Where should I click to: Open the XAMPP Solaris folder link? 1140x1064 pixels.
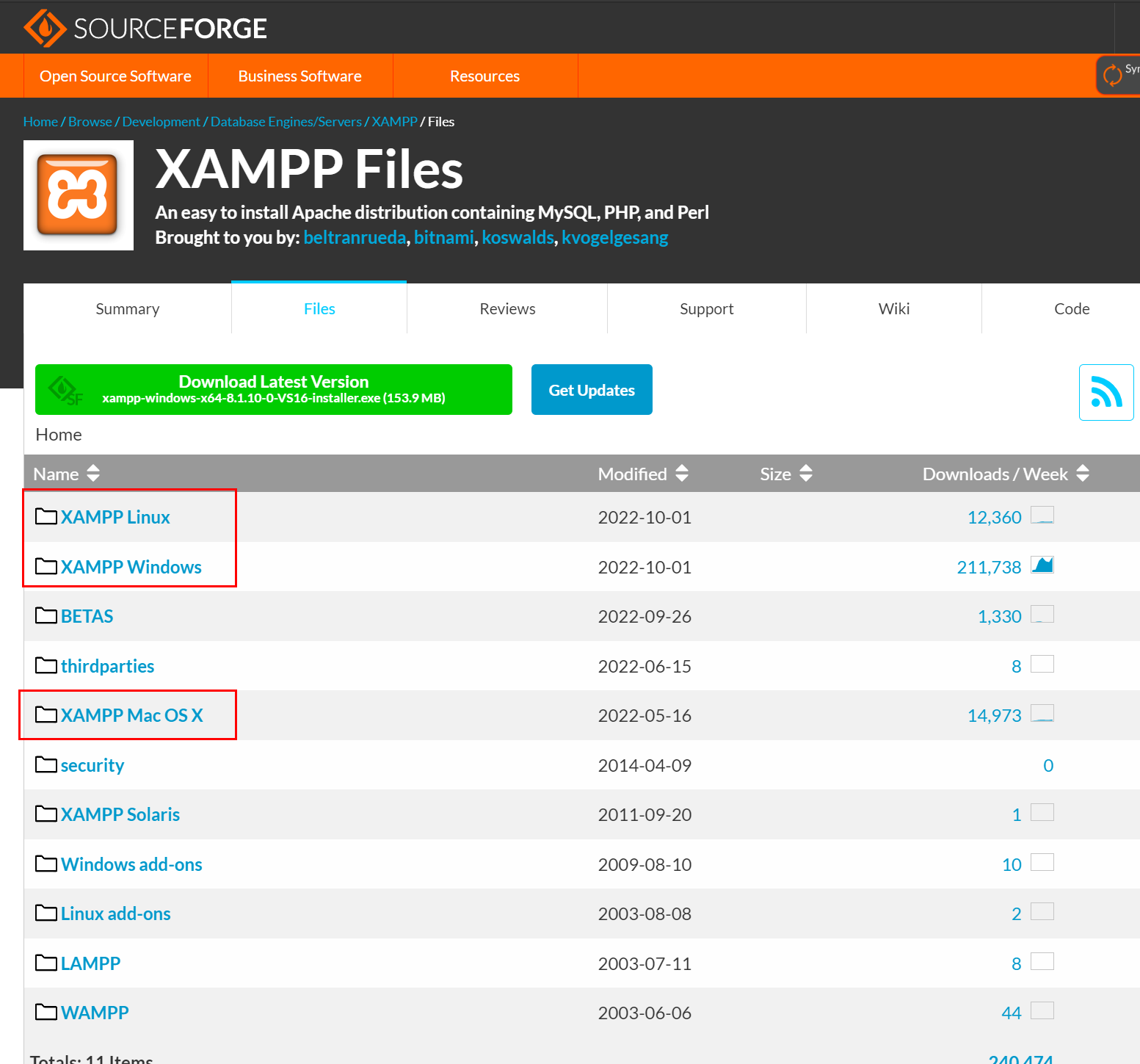coord(120,814)
